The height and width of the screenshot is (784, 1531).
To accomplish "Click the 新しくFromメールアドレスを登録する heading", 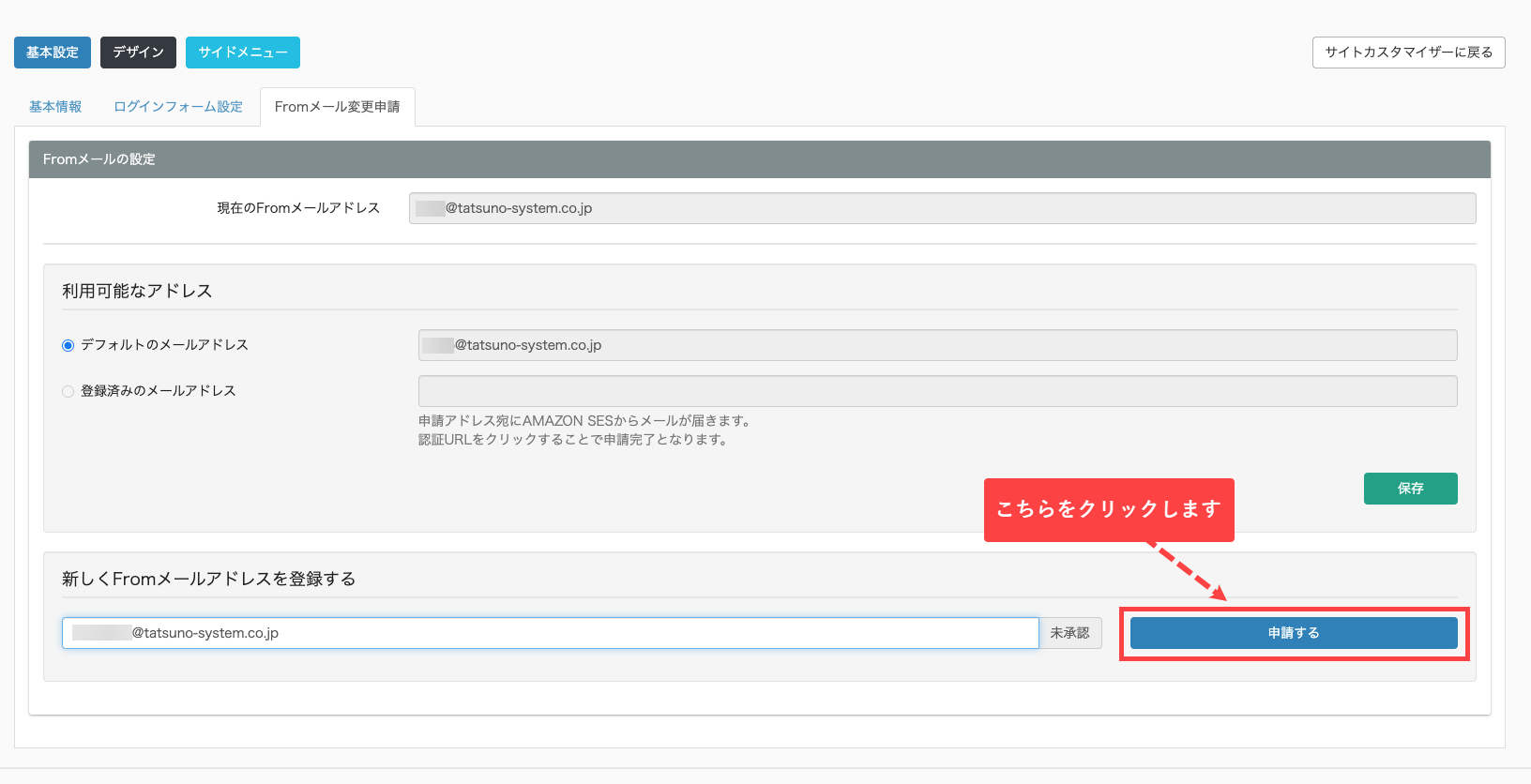I will click(x=208, y=579).
